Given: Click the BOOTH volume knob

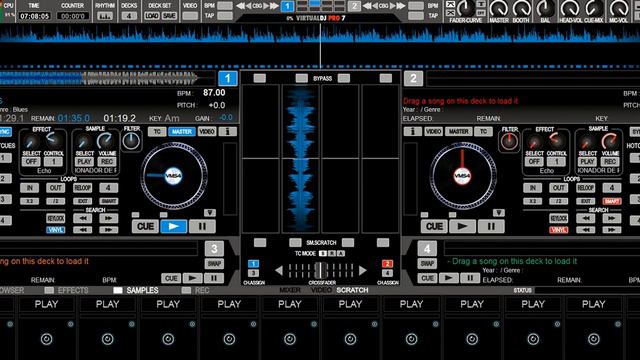Looking at the screenshot, I should pos(522,8).
